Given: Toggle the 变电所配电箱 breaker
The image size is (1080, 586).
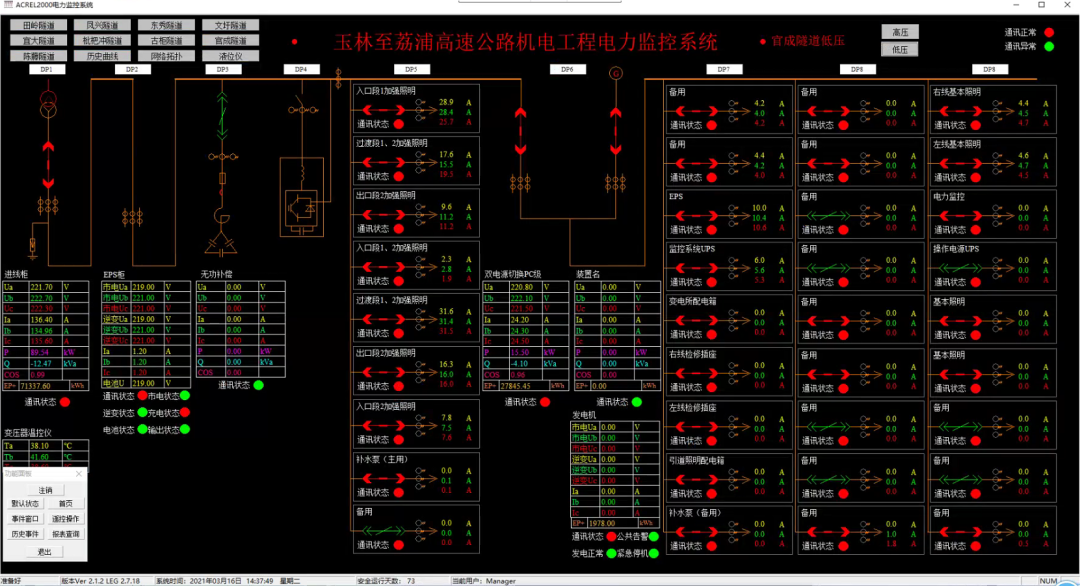Looking at the screenshot, I should 697,321.
